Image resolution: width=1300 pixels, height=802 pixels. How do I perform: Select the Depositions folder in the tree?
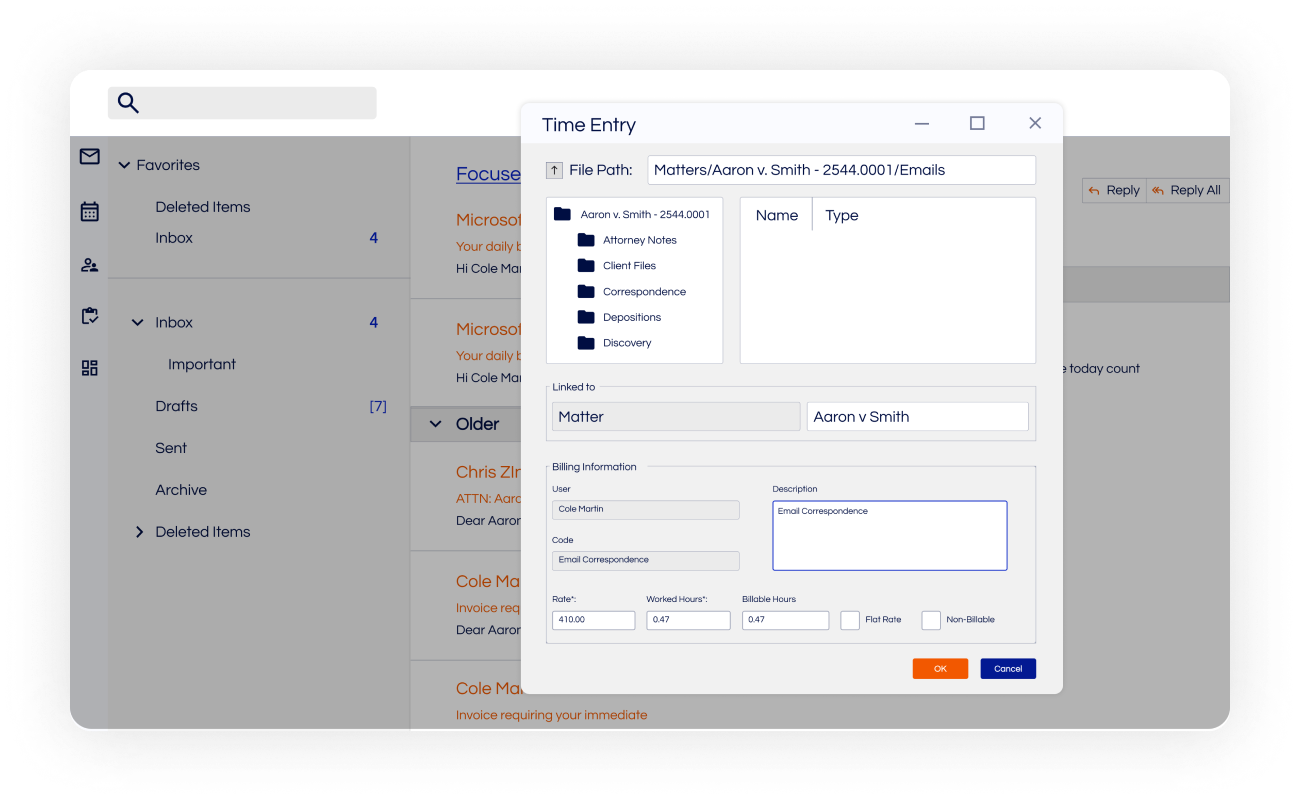[x=631, y=317]
